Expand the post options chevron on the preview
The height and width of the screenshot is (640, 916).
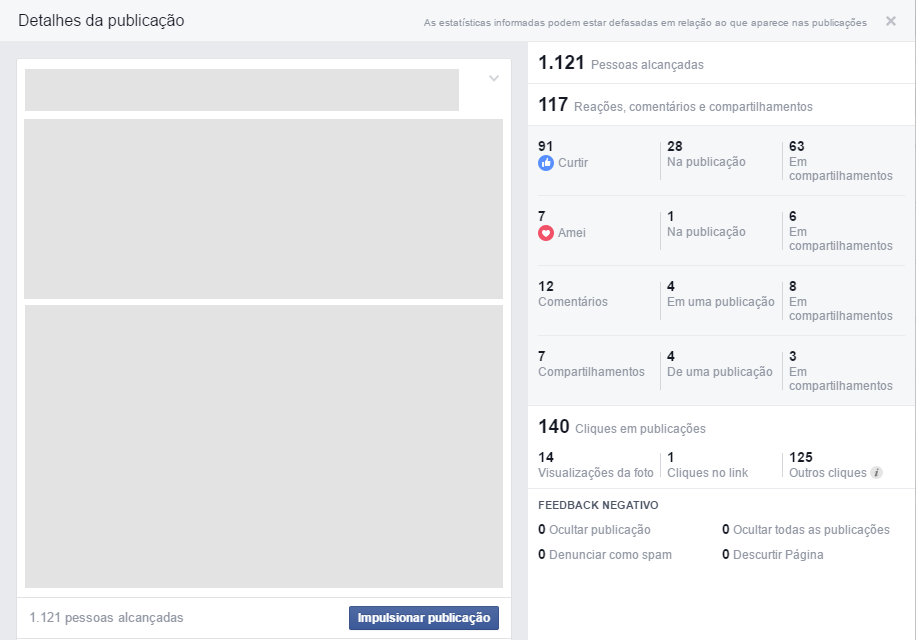pyautogui.click(x=491, y=78)
